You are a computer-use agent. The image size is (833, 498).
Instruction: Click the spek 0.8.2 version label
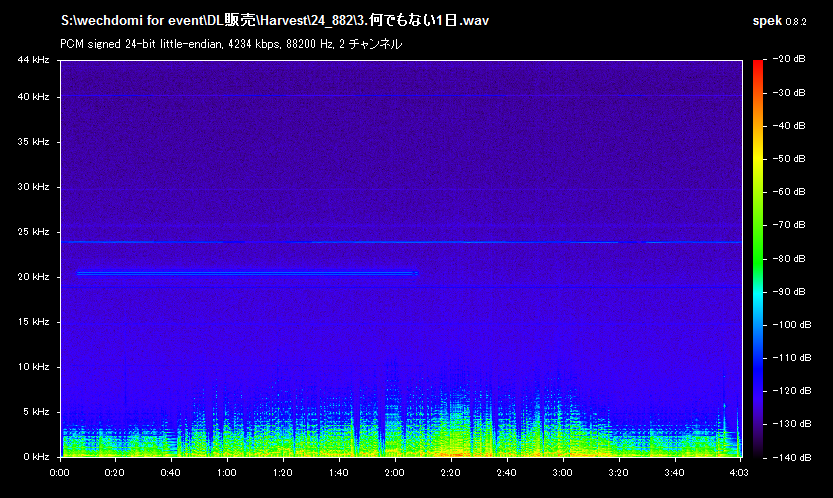[x=779, y=21]
